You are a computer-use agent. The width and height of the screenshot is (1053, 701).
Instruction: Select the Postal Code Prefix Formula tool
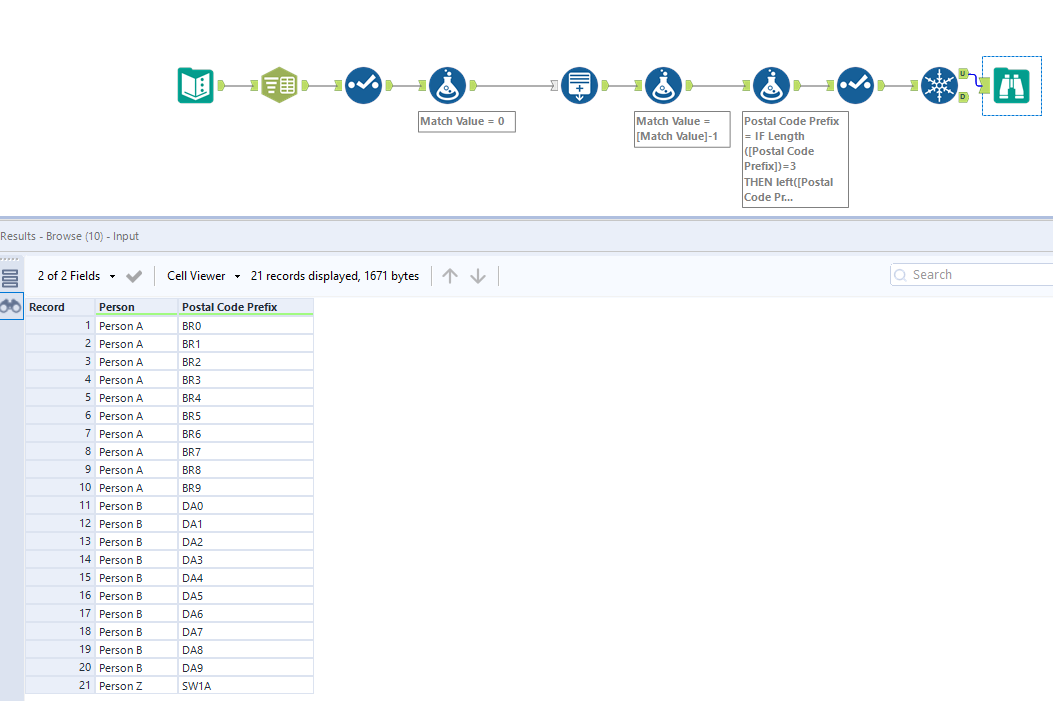click(771, 86)
